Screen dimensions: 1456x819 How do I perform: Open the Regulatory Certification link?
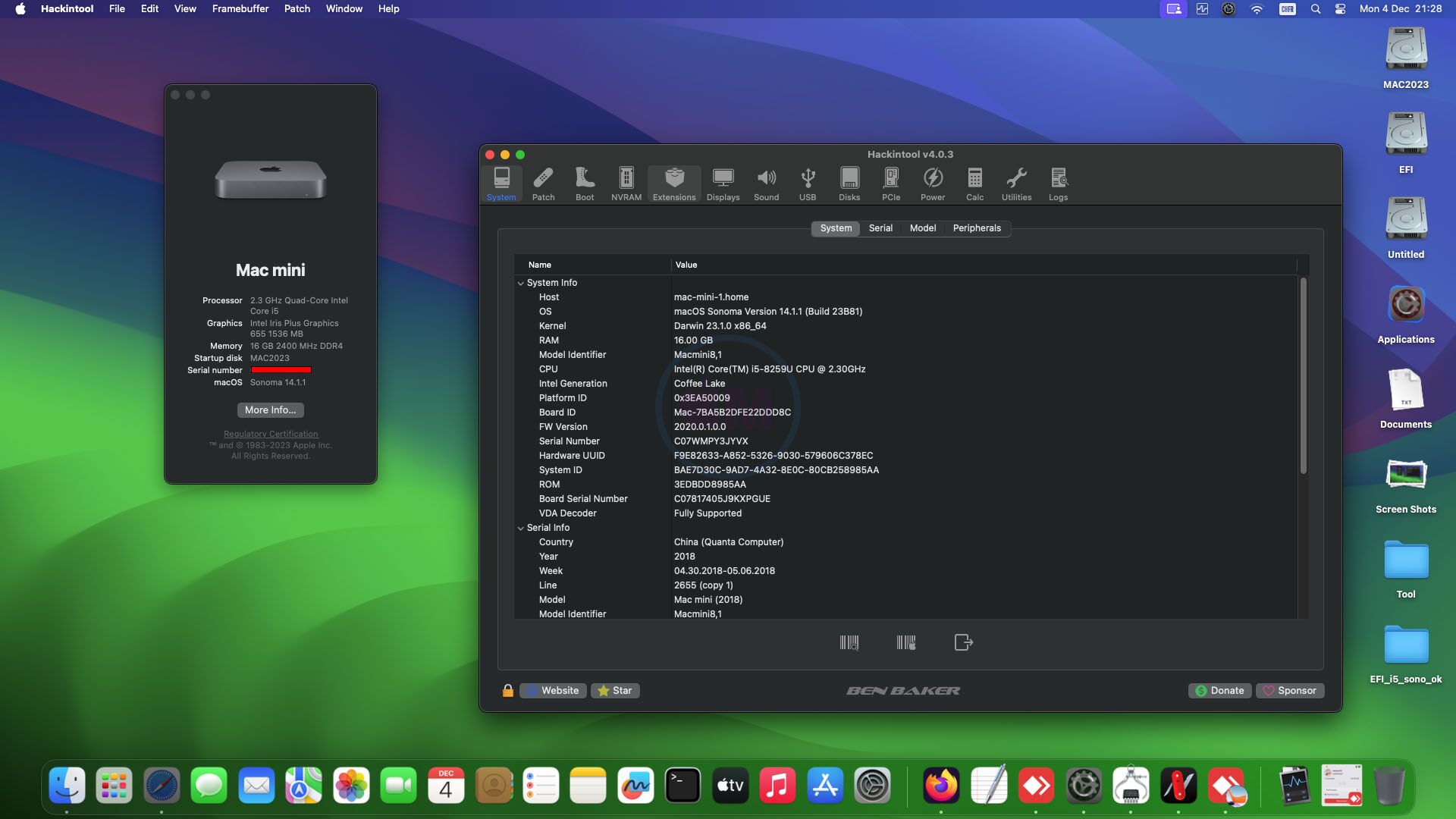click(x=271, y=434)
